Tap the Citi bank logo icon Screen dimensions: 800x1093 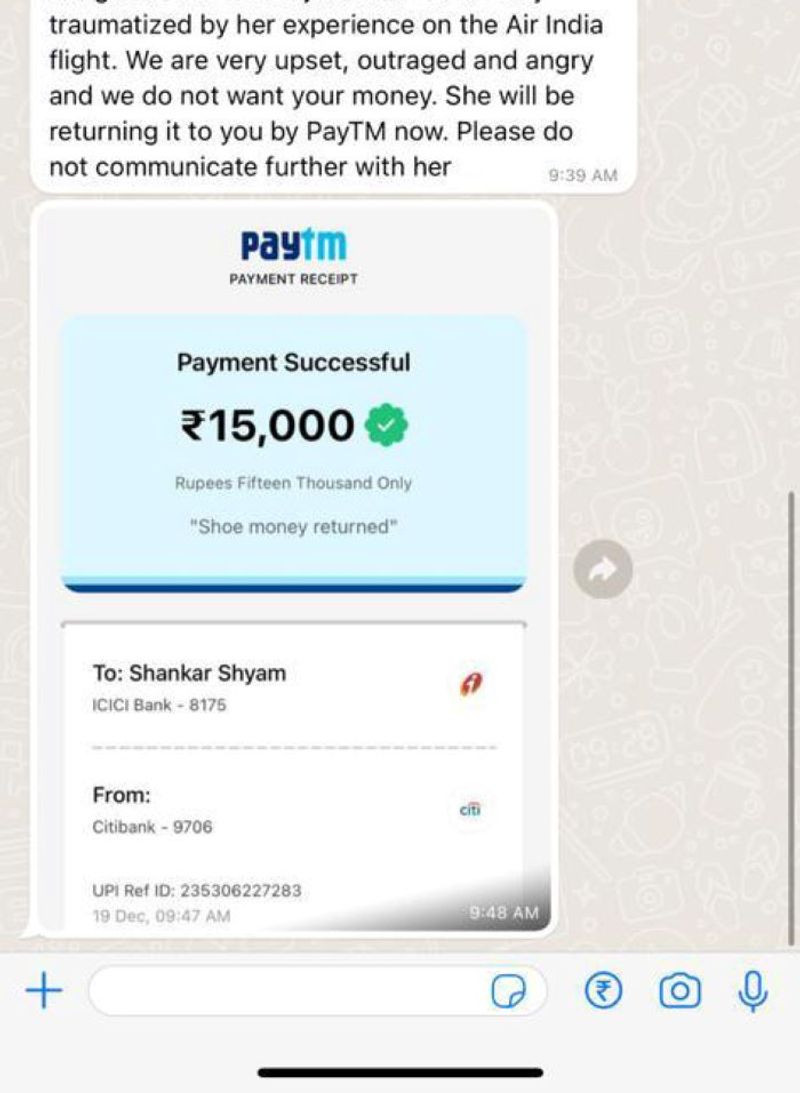(470, 809)
